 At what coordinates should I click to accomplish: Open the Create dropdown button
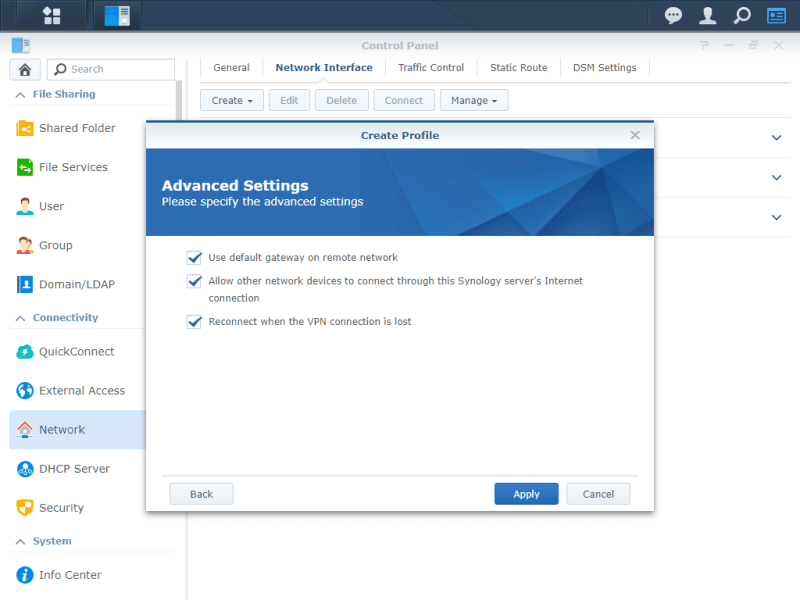point(232,100)
